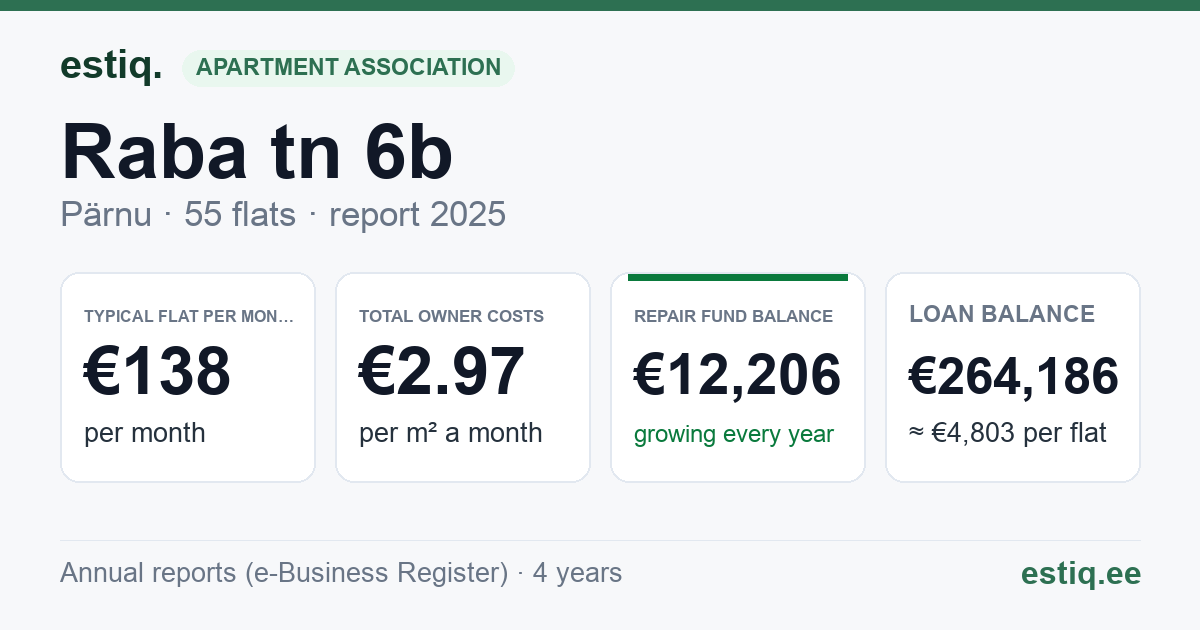This screenshot has width=1200, height=630.
Task: Click the TOTAL OWNER COSTS label
Action: coord(451,316)
